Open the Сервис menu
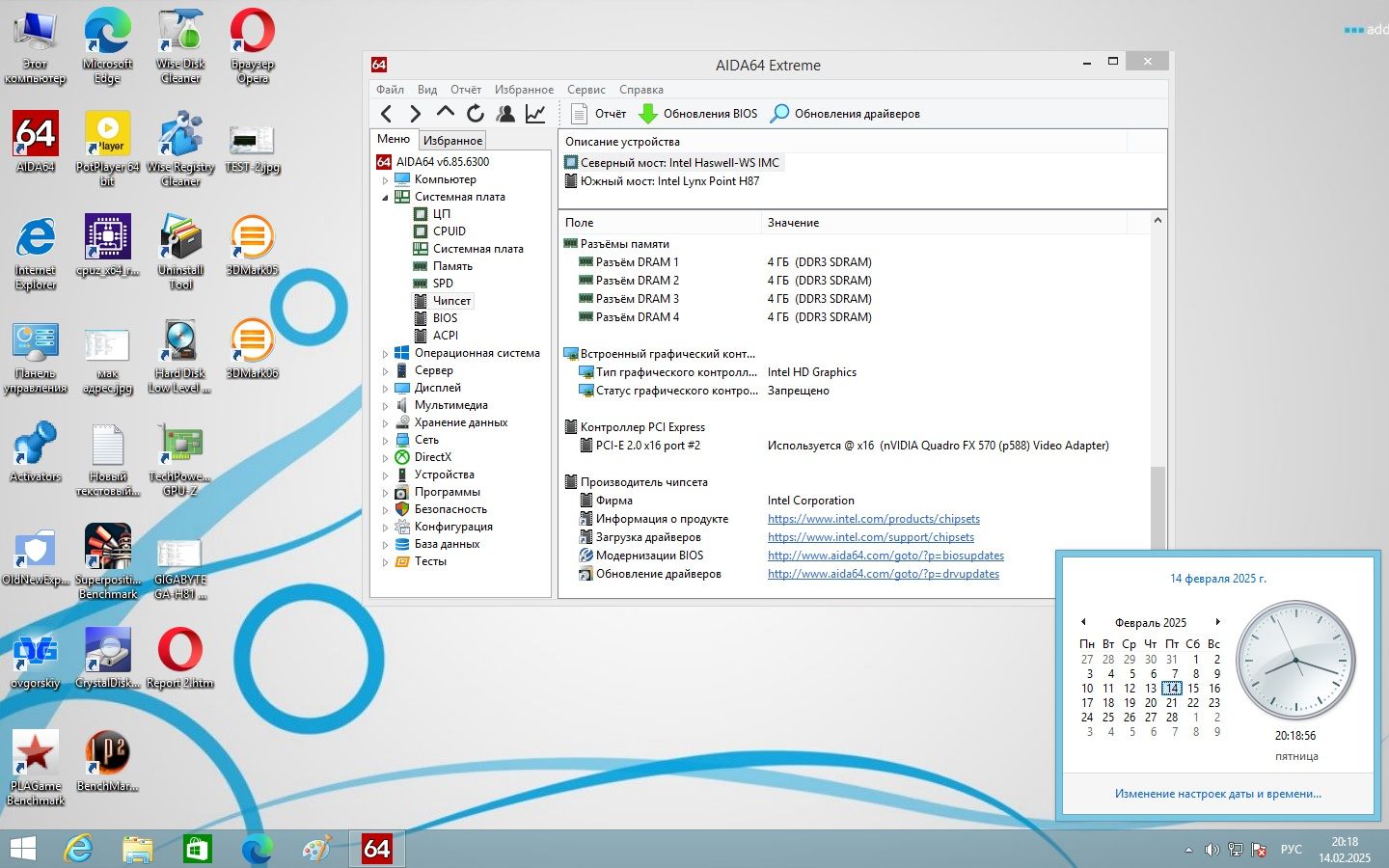The width and height of the screenshot is (1389, 868). 586,90
